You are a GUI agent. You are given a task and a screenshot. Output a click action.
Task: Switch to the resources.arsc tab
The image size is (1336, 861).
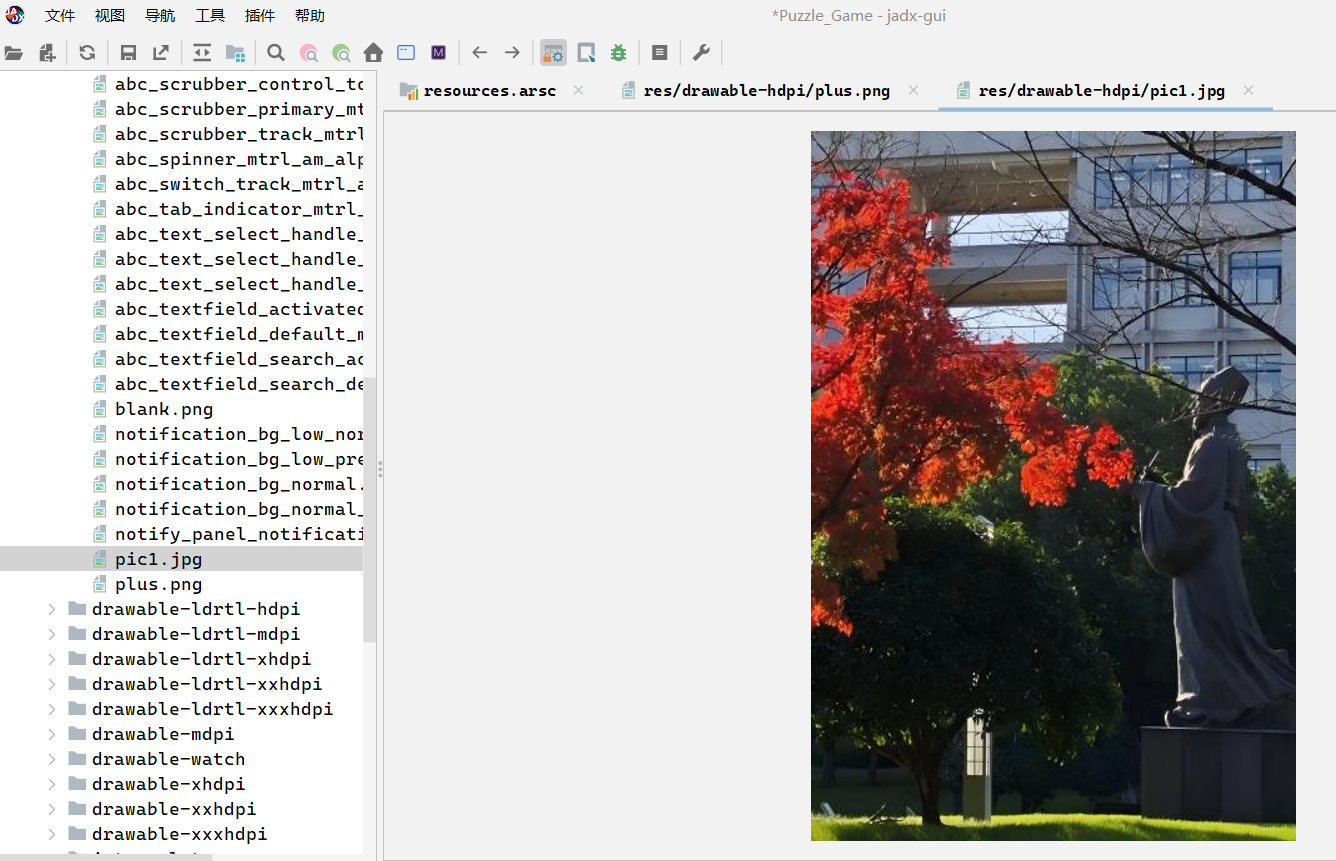pos(489,91)
